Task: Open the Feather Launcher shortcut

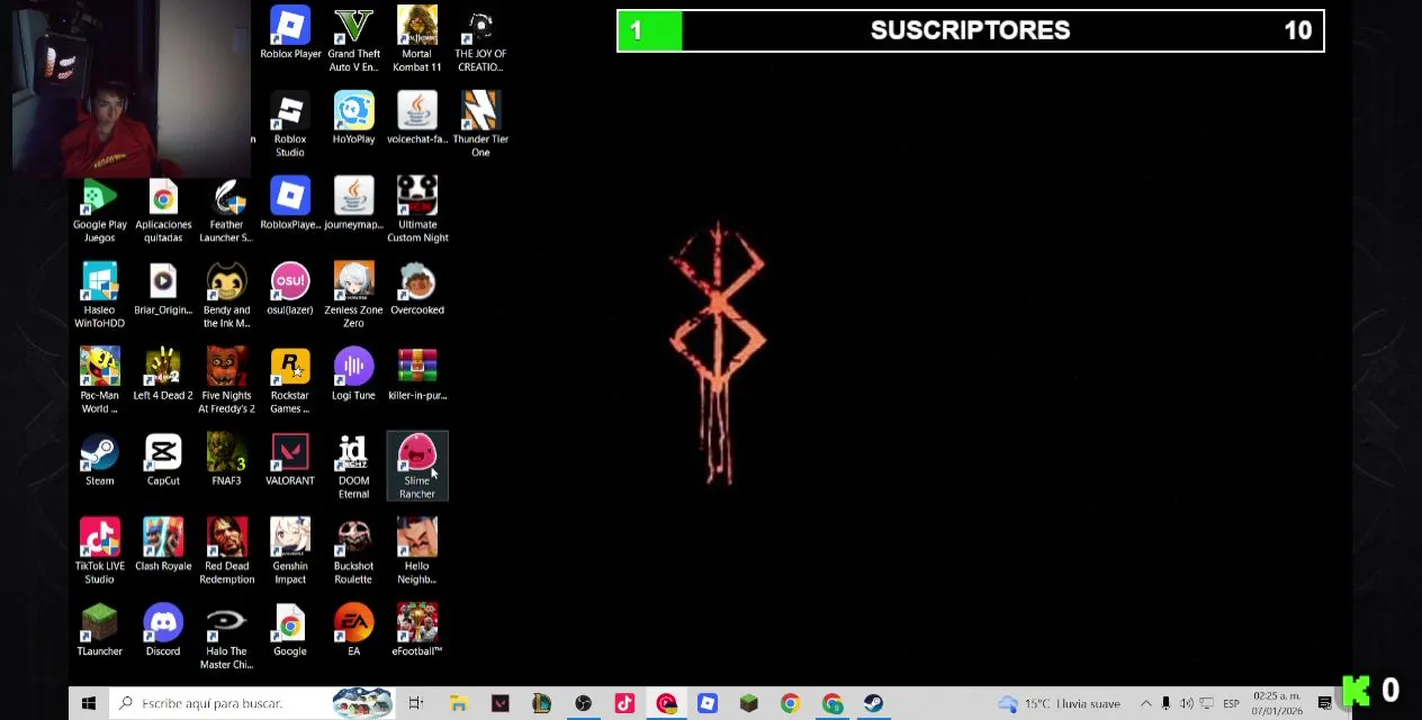Action: pyautogui.click(x=227, y=210)
